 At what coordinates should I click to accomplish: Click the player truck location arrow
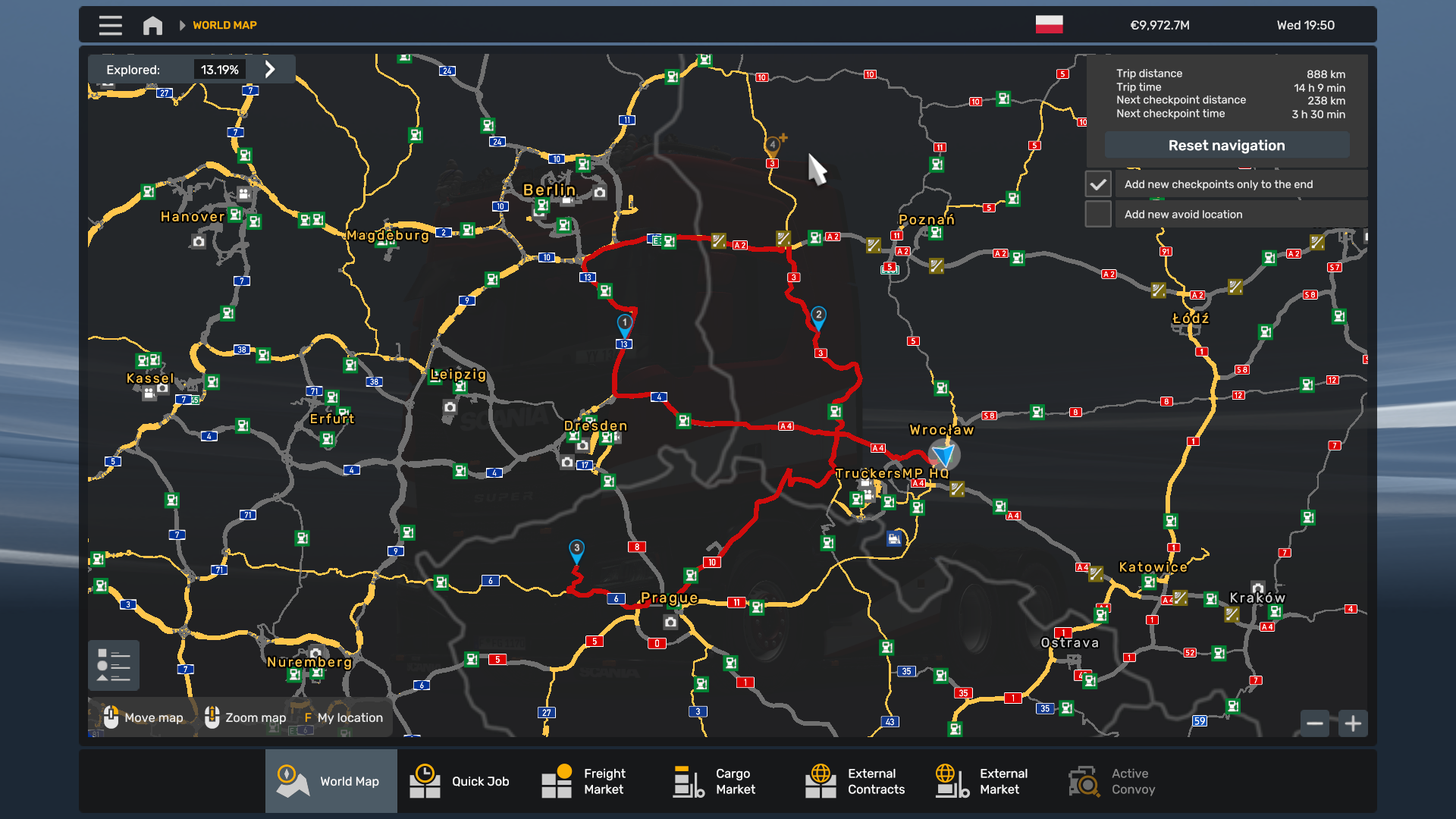coord(944,455)
